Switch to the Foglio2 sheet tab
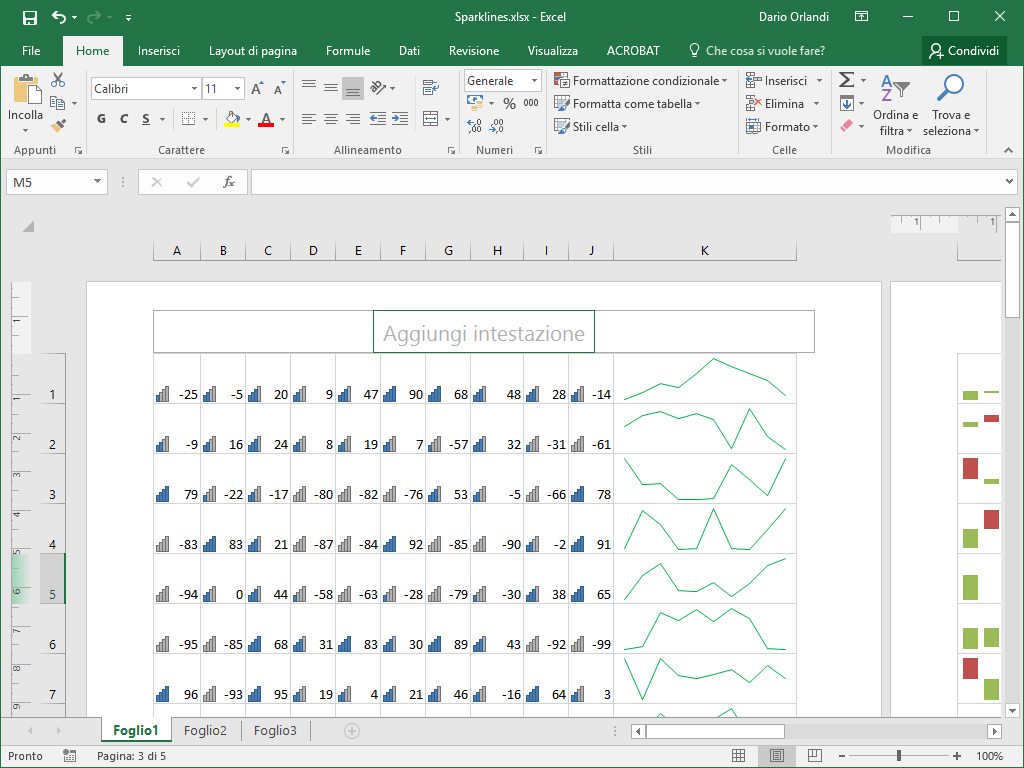 [x=205, y=731]
